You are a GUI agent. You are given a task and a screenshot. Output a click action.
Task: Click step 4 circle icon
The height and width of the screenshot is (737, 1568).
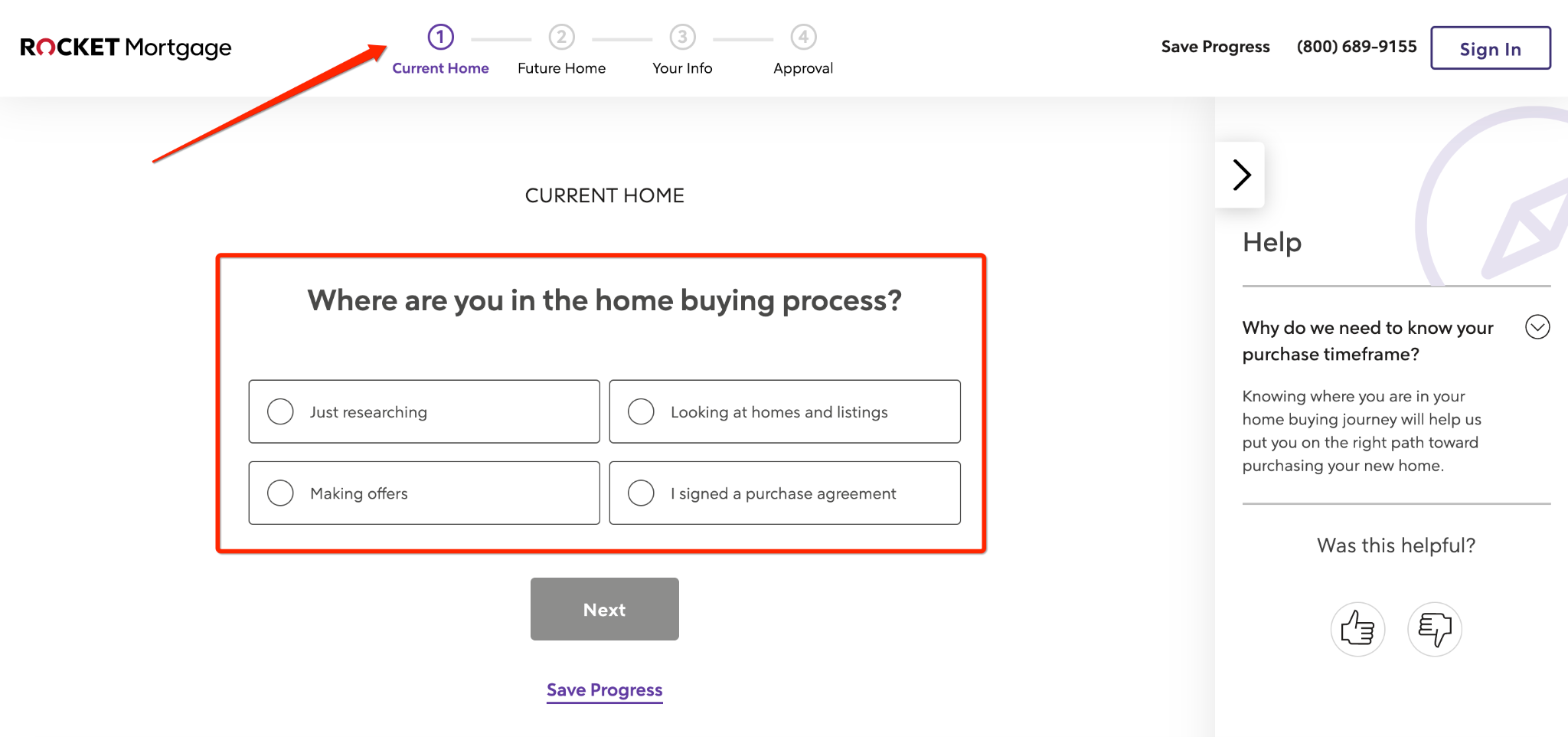pos(803,37)
